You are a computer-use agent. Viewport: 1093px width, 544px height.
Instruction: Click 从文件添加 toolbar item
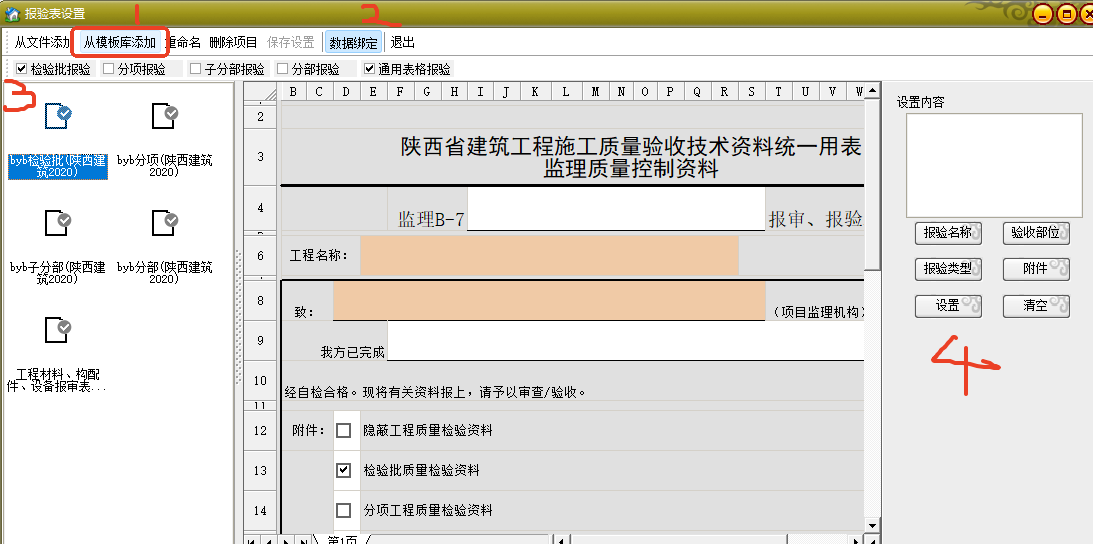point(41,43)
